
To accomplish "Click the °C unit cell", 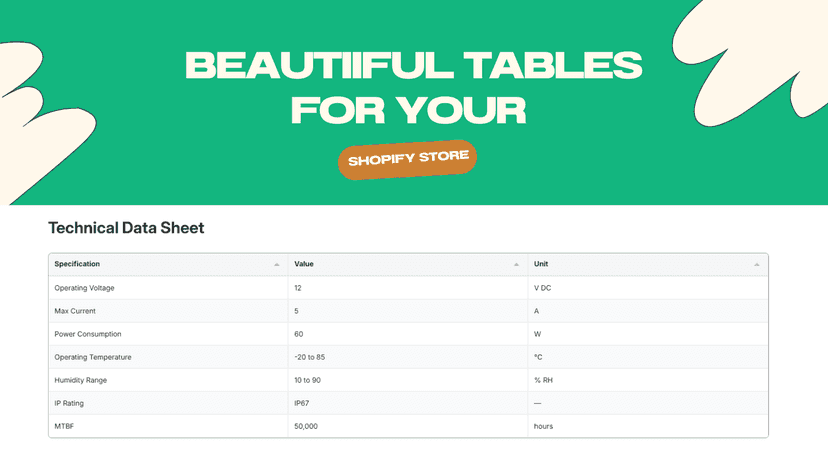I will 648,357.
